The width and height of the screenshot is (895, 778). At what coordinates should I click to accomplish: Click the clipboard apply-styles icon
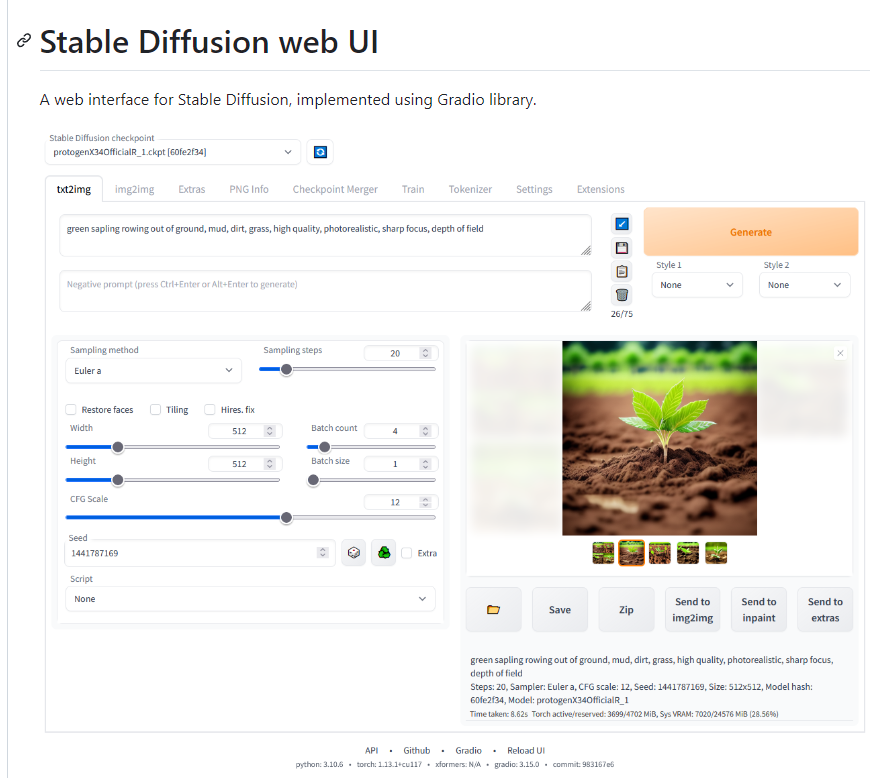622,271
